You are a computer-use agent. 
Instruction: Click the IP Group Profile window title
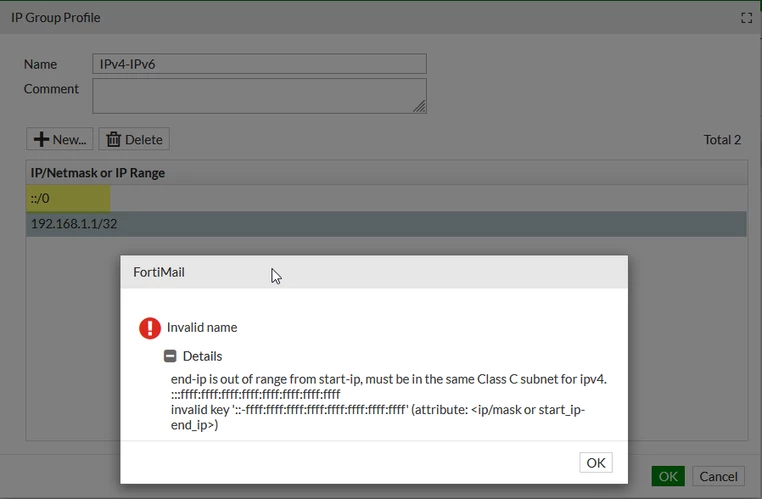tap(55, 17)
